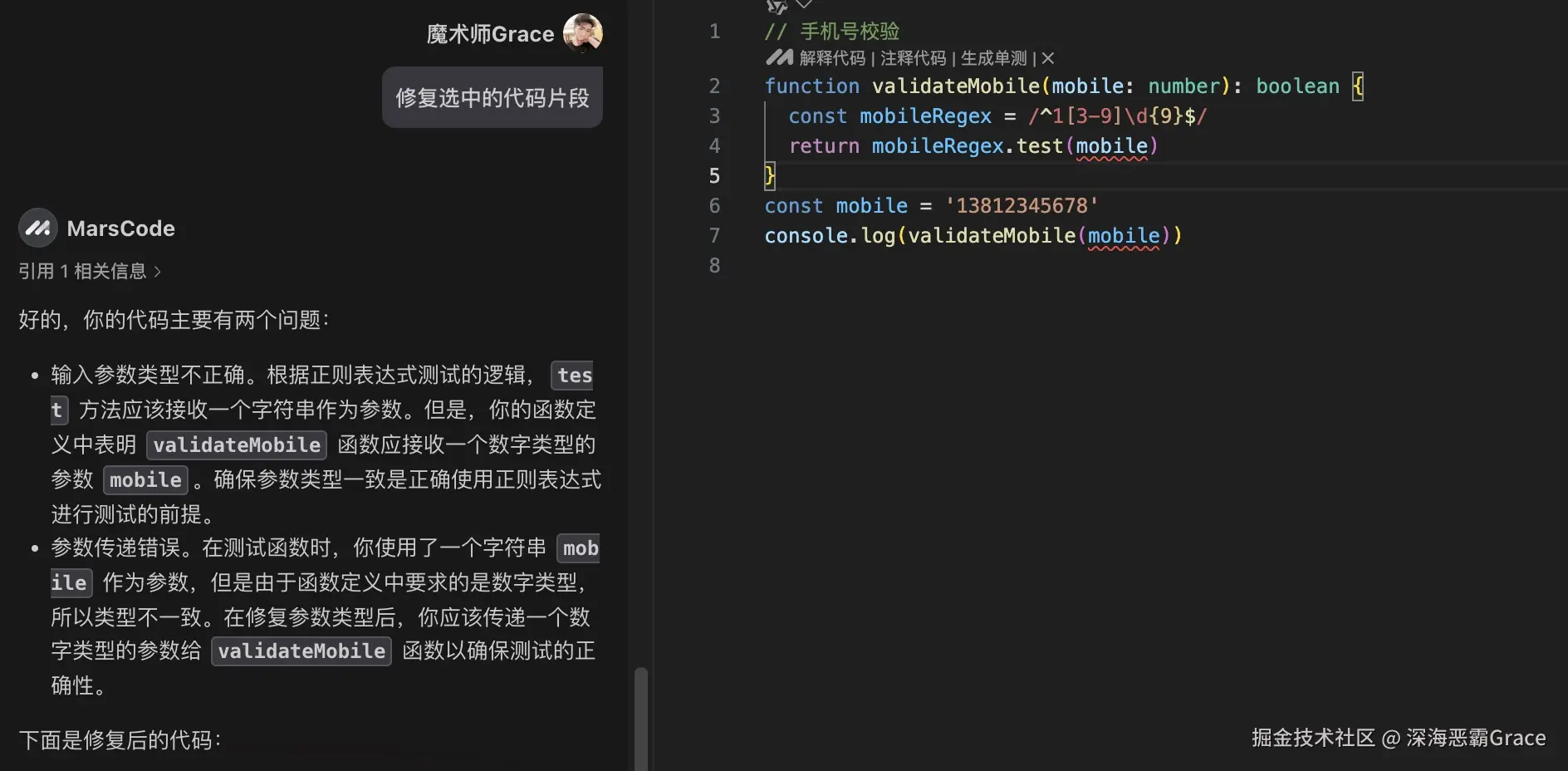The width and height of the screenshot is (1568, 771).
Task: Click the boolean return type on line 2
Action: 1297,86
